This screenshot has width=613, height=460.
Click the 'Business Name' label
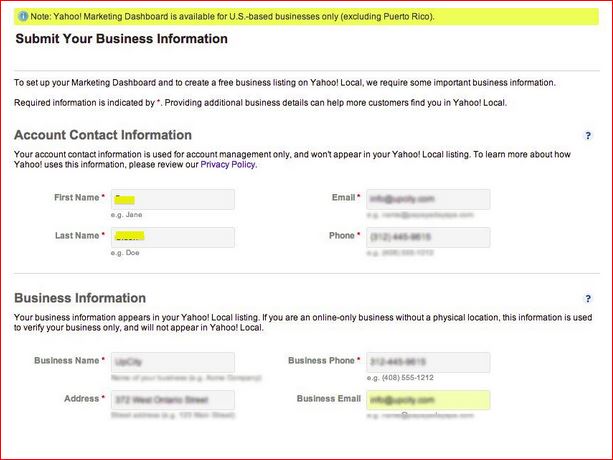point(67,360)
